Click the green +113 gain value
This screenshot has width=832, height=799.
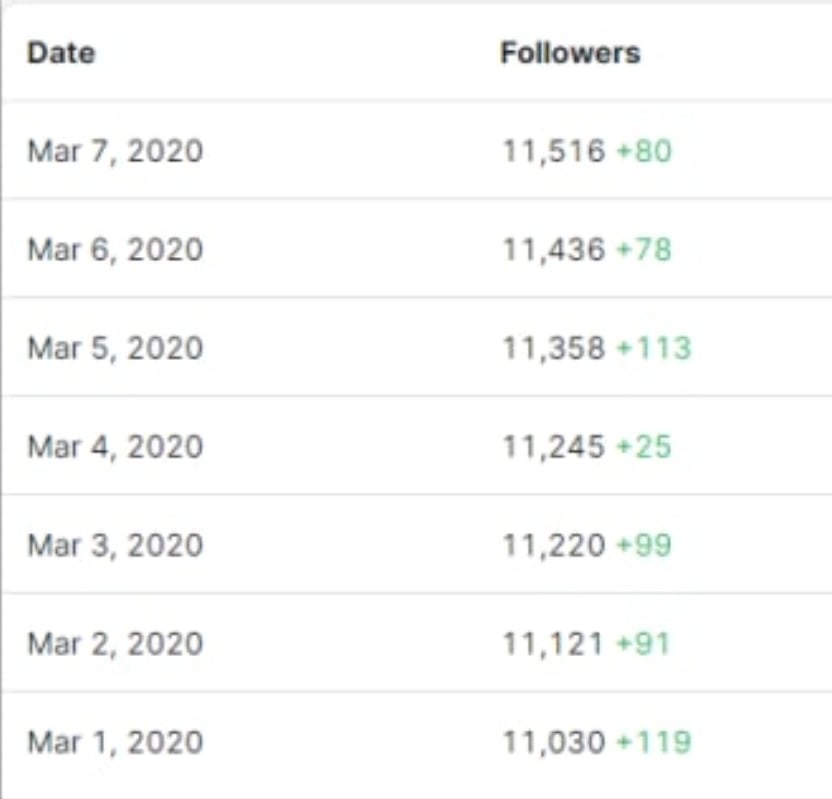[654, 349]
